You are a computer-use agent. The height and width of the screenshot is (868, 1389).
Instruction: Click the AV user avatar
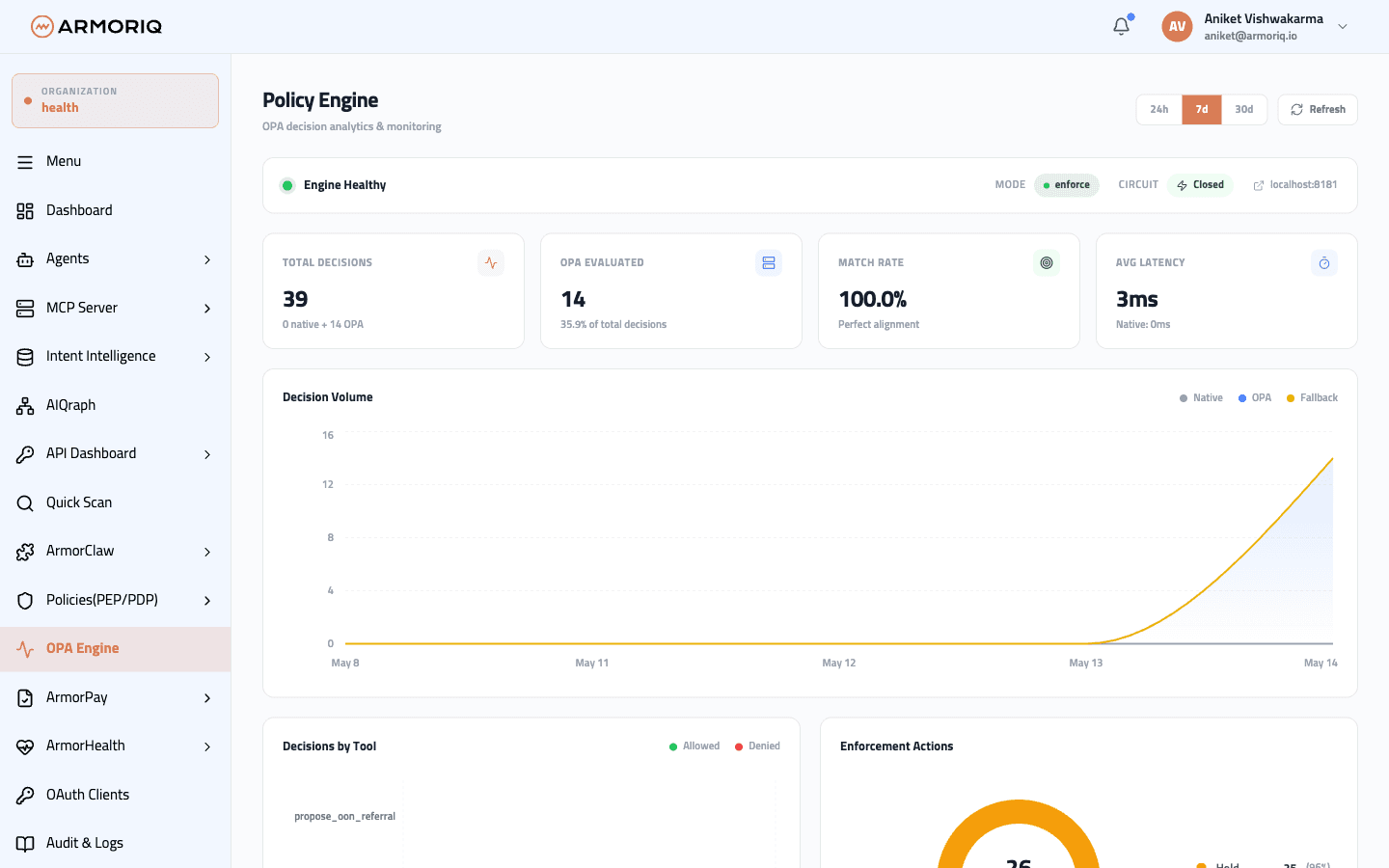pos(1177,26)
